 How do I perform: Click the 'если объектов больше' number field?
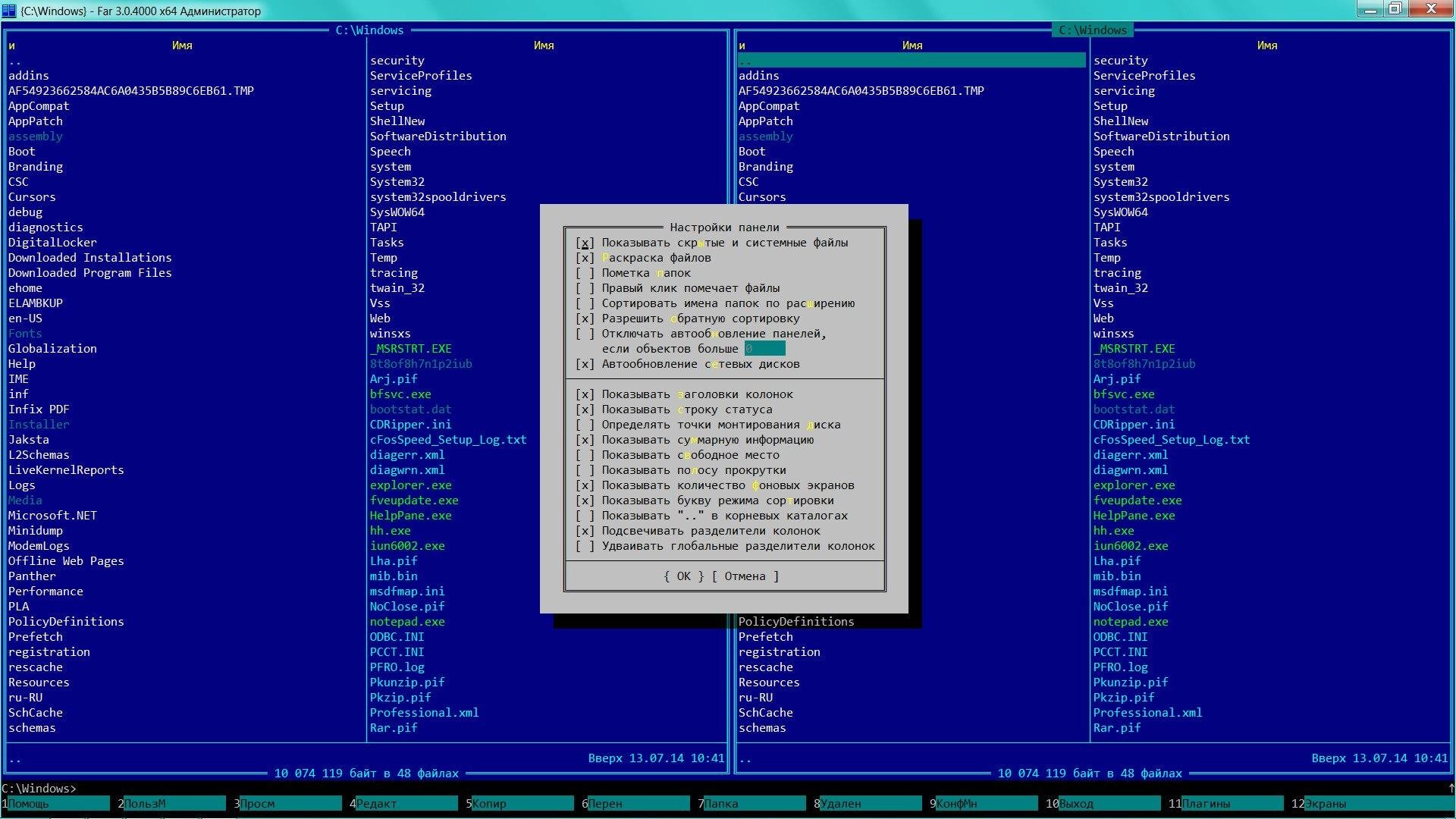[x=764, y=349]
